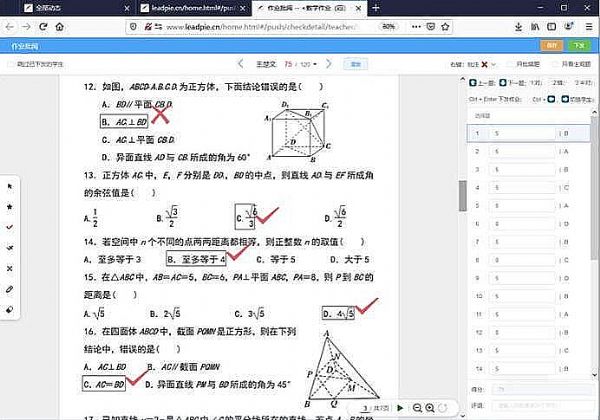Click the score input for question 12
The width and height of the screenshot is (600, 420).
pos(522,332)
